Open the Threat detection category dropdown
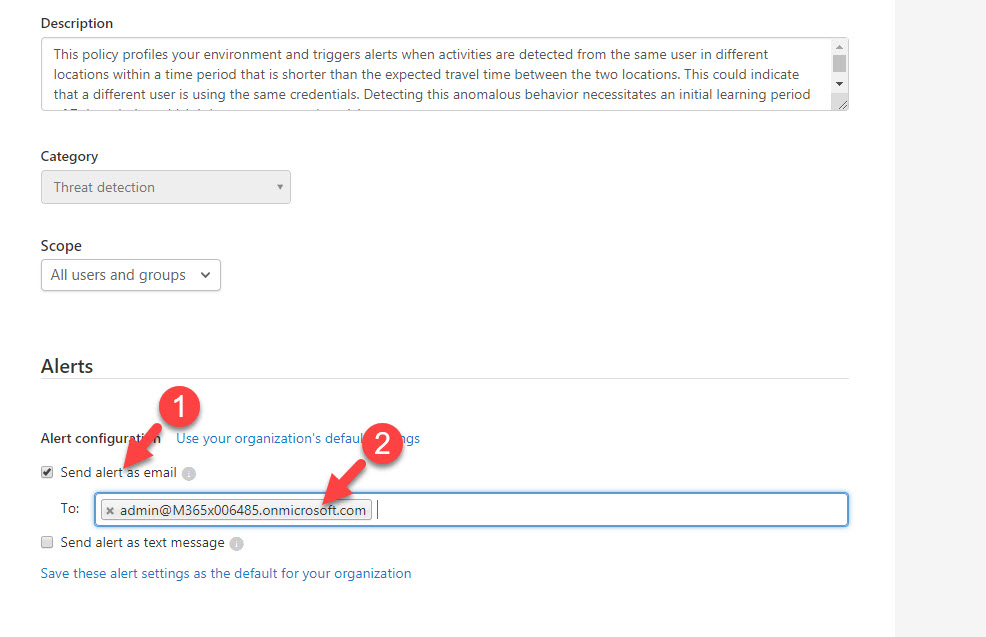 point(165,187)
